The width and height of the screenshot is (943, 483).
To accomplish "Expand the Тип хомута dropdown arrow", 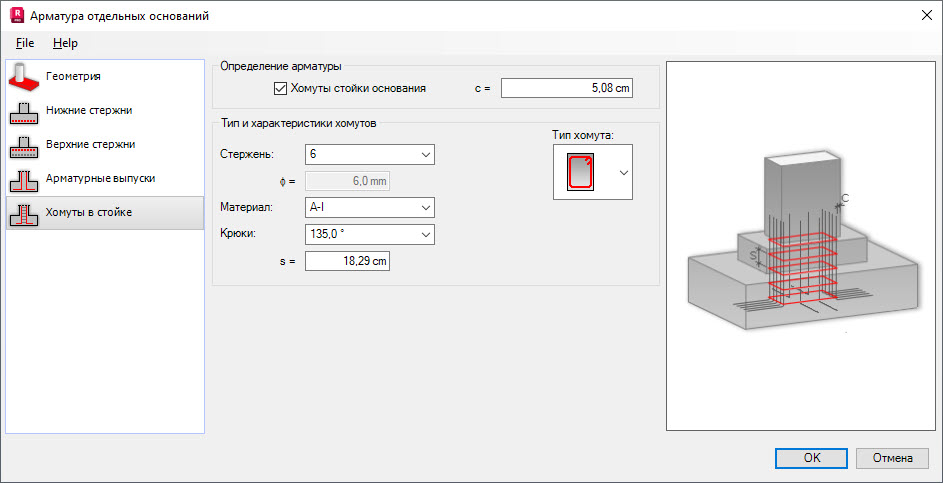I will 624,173.
